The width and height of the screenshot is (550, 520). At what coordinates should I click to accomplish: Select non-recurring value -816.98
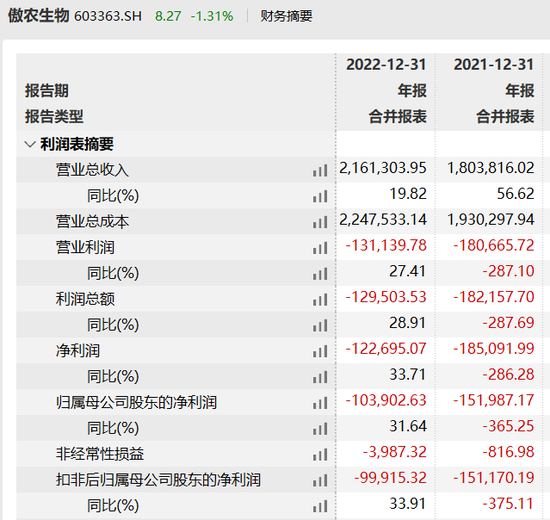click(509, 452)
